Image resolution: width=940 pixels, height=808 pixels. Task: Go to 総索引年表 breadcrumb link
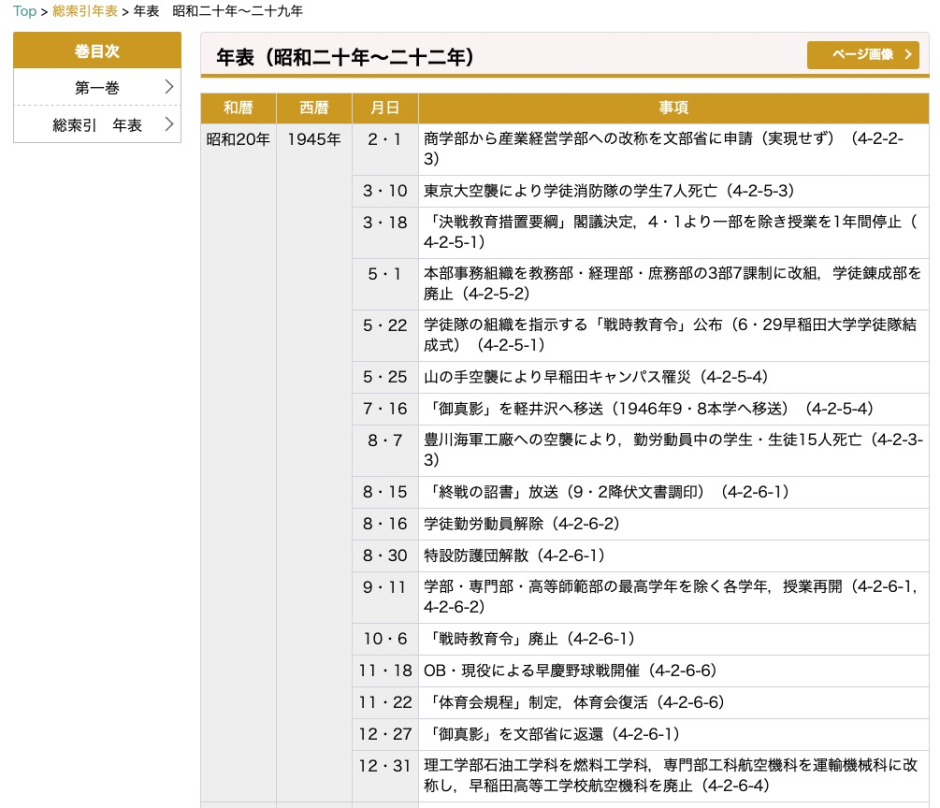click(85, 11)
